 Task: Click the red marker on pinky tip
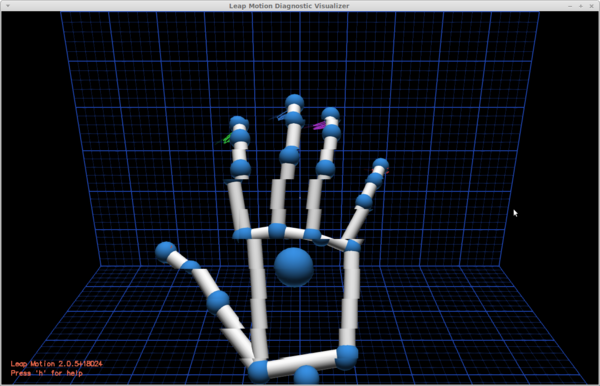point(387,171)
